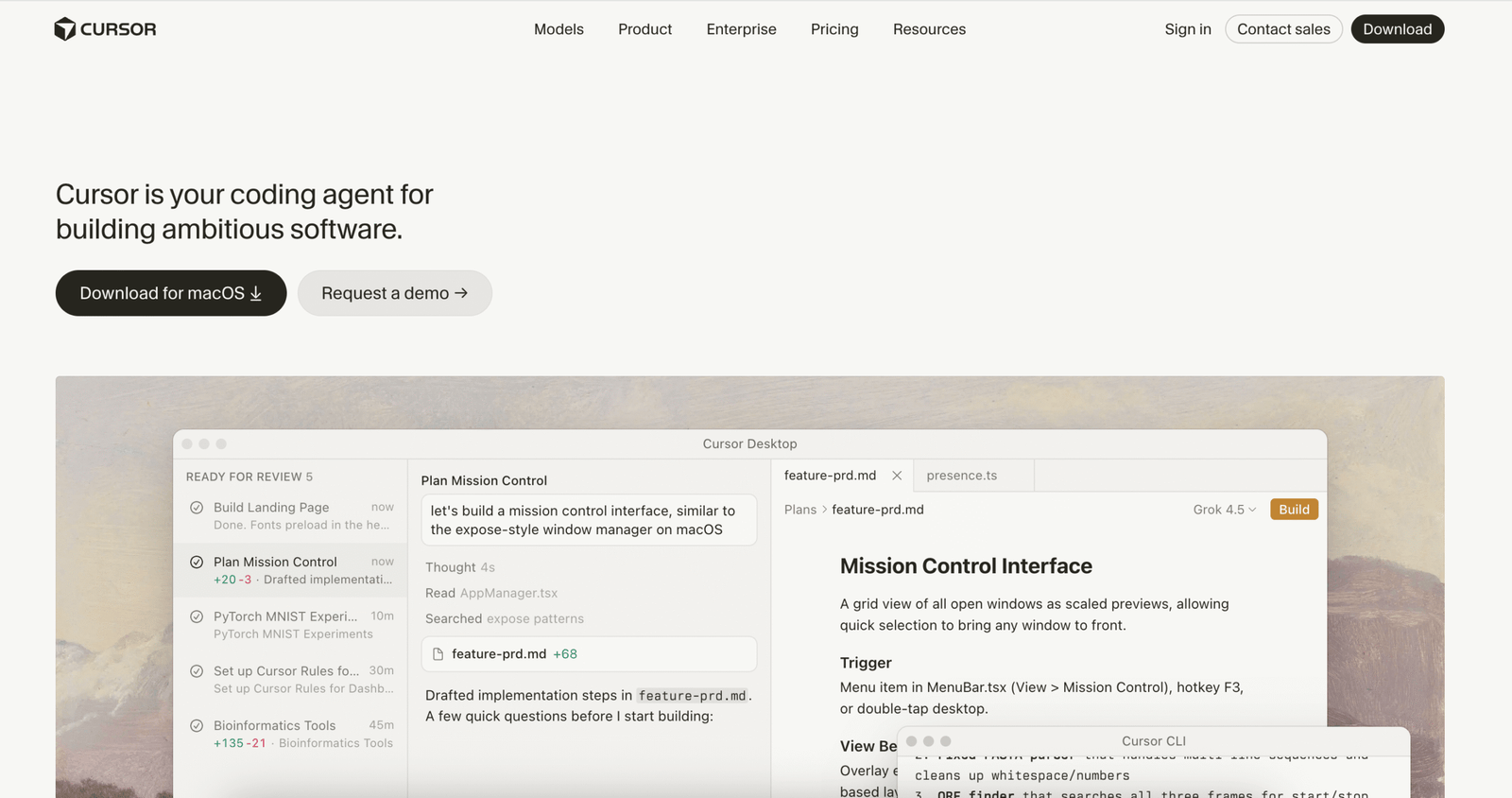Screen dimensions: 1512x798
Task: Click the Cursor Desktop window title
Action: pyautogui.click(x=749, y=443)
